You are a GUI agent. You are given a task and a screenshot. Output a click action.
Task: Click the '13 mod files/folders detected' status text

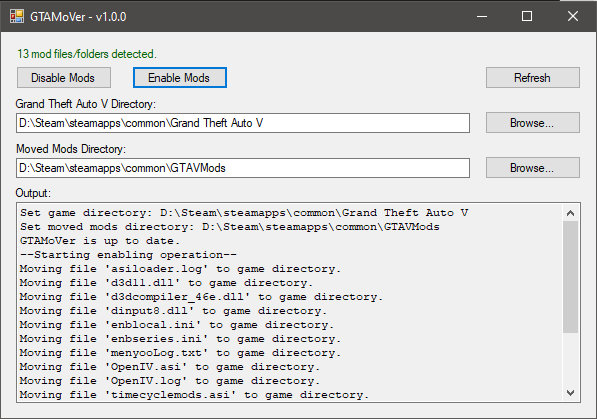point(87,54)
